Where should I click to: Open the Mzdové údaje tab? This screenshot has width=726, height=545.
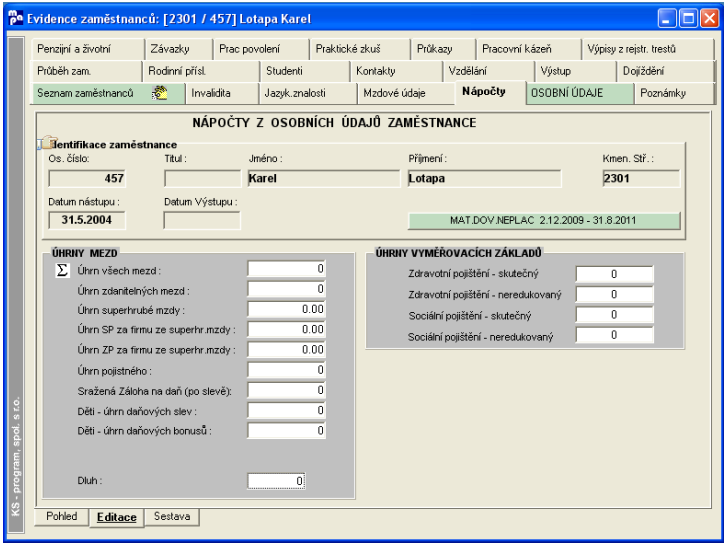click(406, 93)
